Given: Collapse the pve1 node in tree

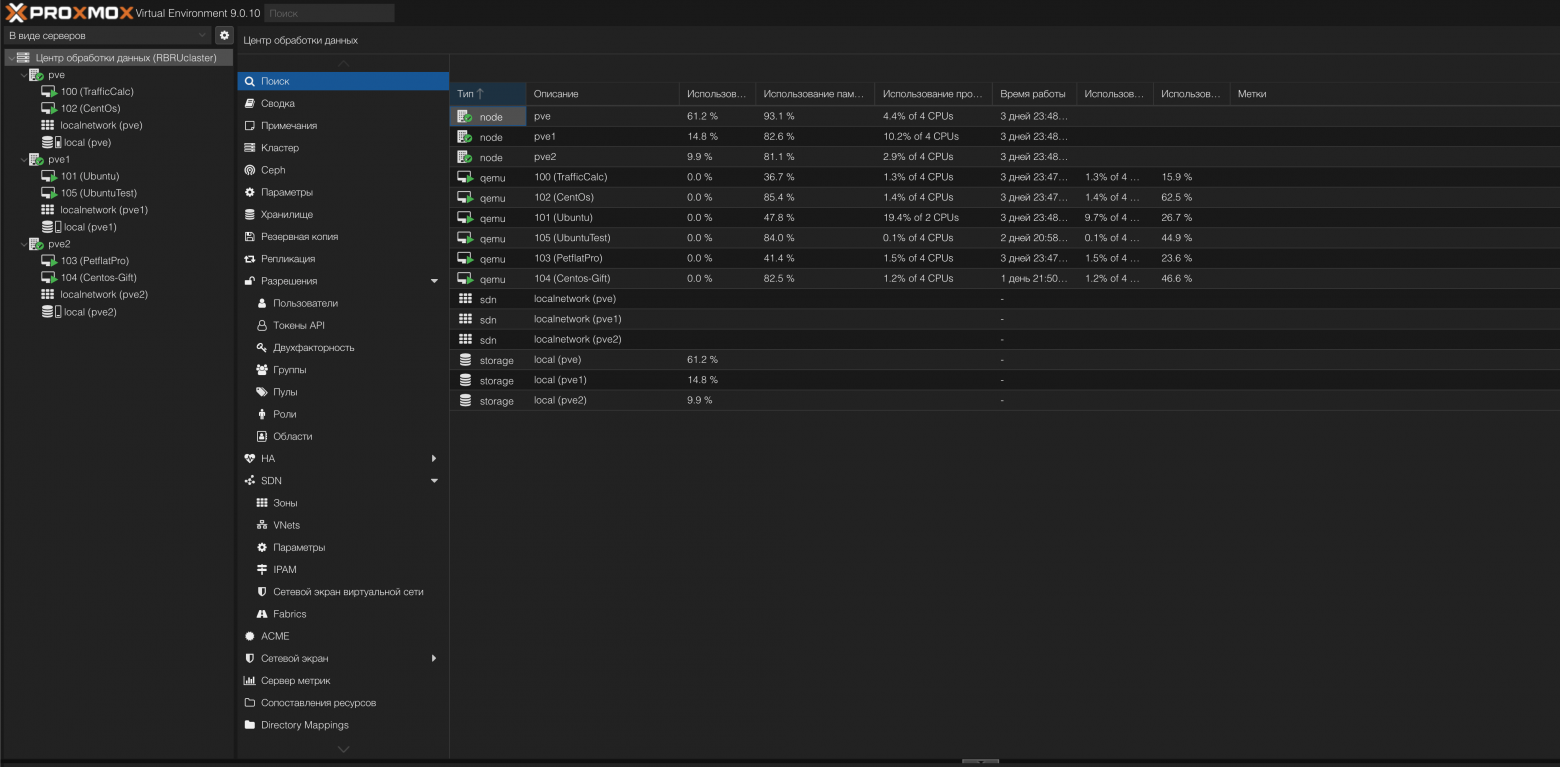Looking at the screenshot, I should [x=23, y=159].
